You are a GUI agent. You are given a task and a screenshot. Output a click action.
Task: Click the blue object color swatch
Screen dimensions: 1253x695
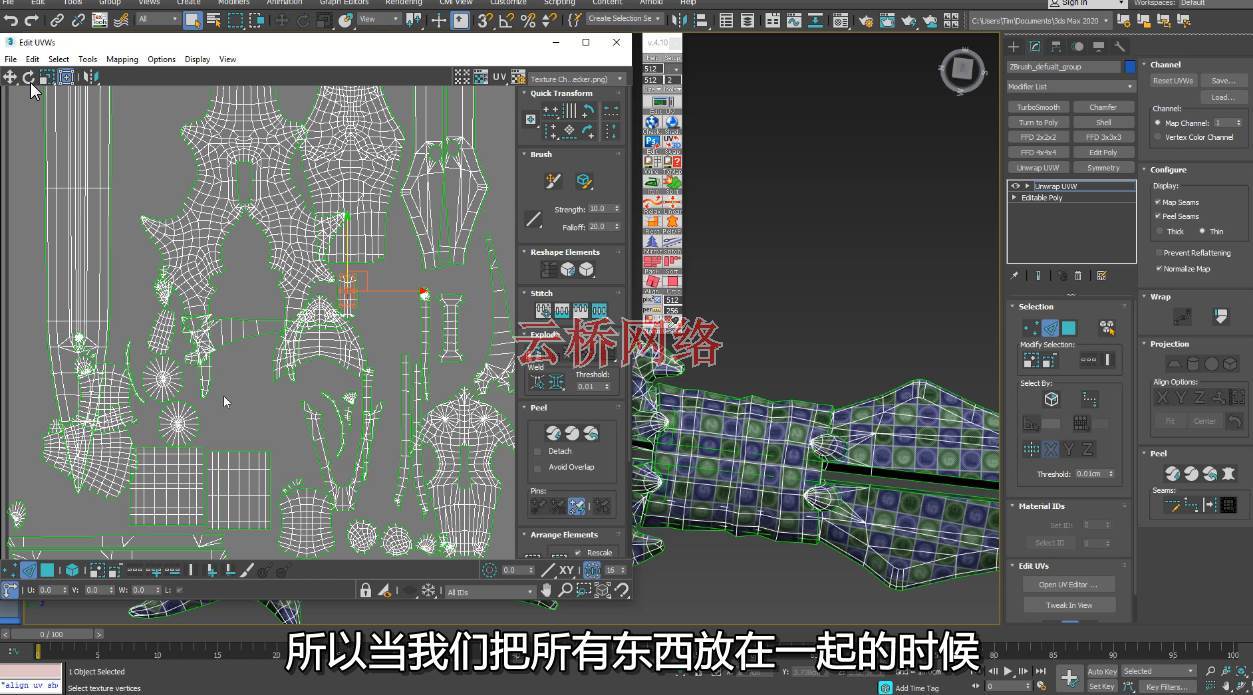click(1130, 67)
